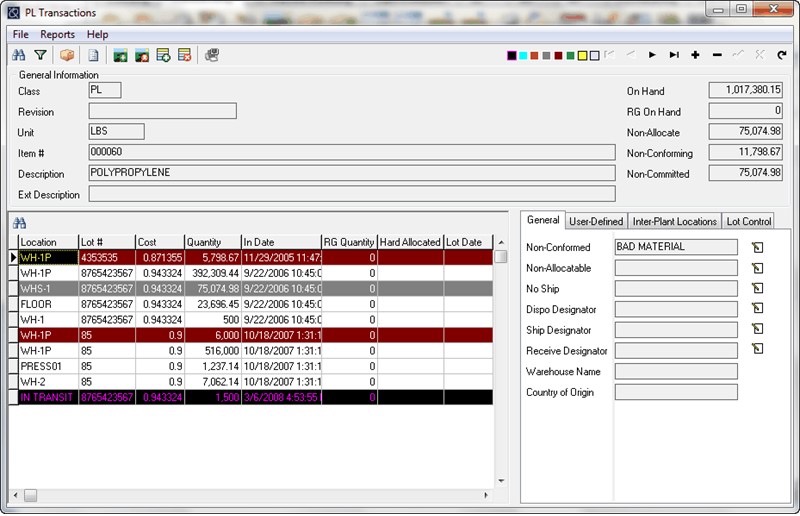Click the refresh arrow in the navigator
800x516 pixels.
click(782, 55)
